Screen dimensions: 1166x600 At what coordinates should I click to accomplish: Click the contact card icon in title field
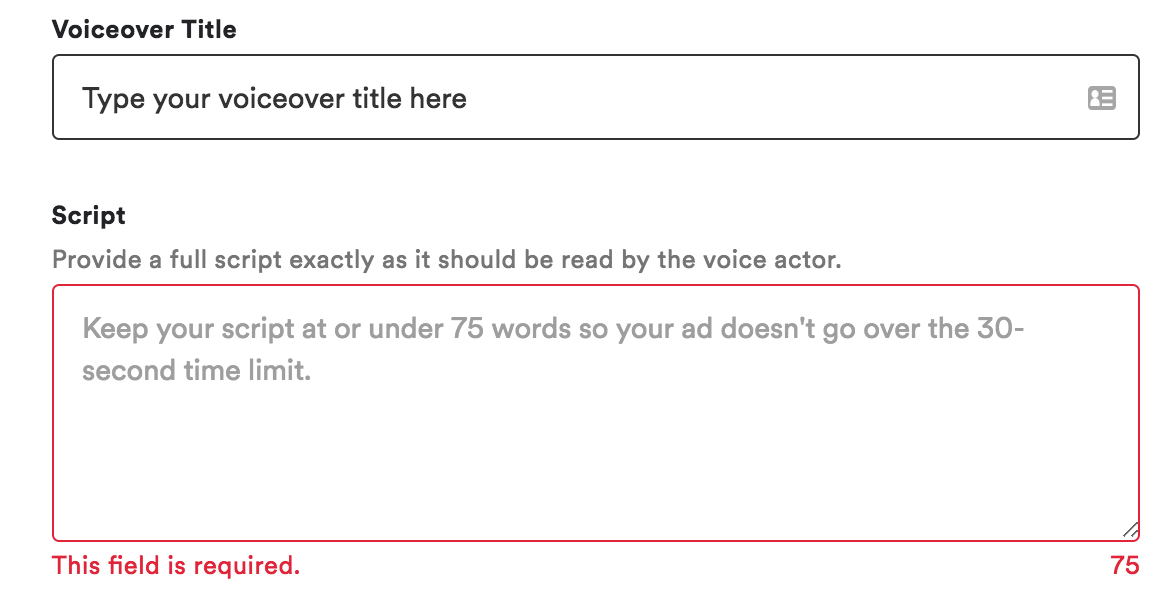click(x=1100, y=97)
